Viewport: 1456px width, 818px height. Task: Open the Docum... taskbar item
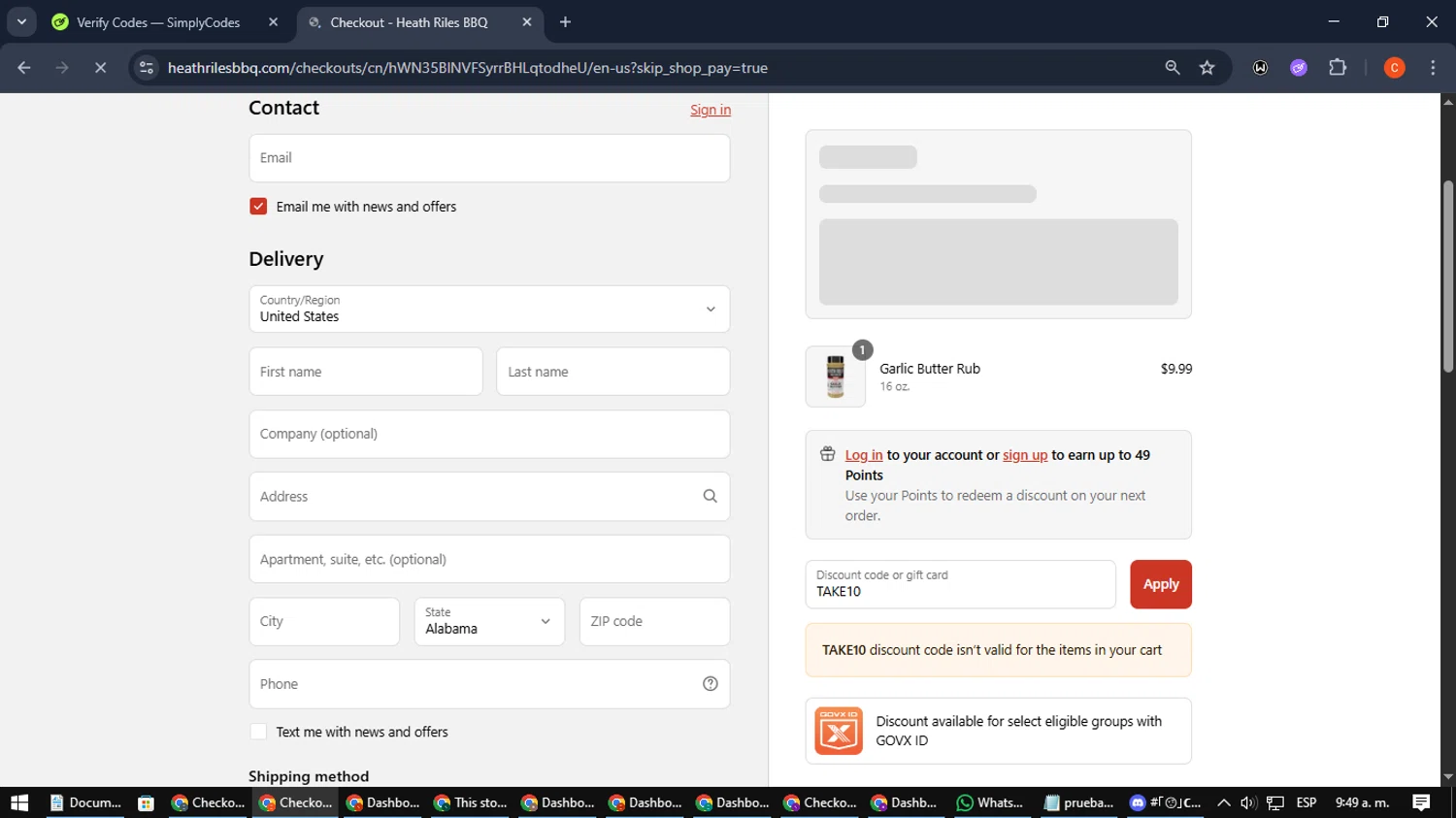(x=85, y=802)
